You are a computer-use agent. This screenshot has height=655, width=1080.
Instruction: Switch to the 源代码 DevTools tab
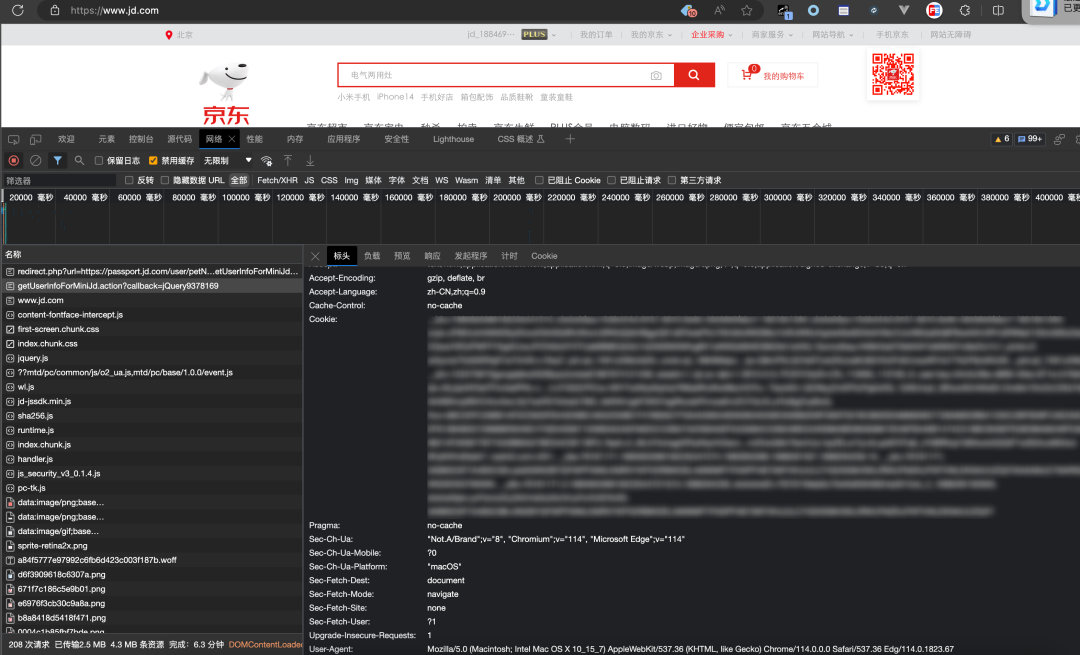tap(179, 139)
